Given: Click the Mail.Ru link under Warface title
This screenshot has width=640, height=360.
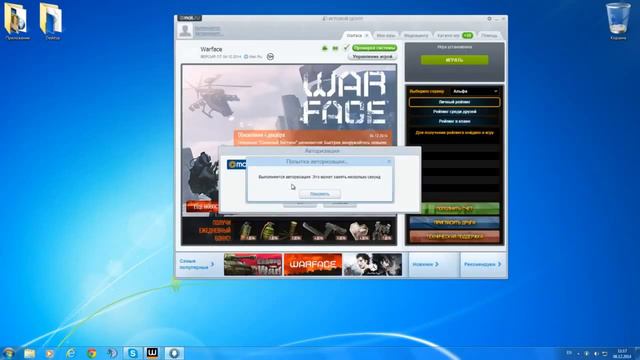Looking at the screenshot, I should click(x=253, y=57).
